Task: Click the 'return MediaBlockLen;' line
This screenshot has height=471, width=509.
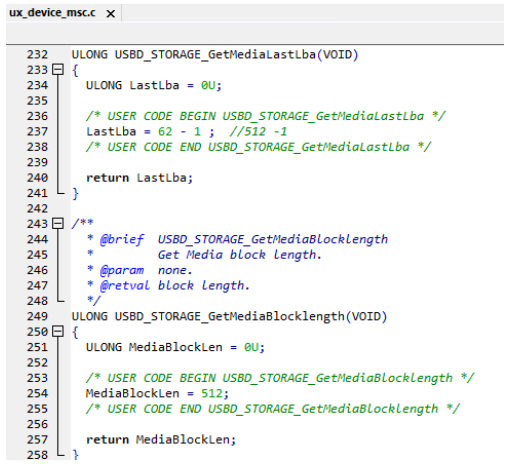Action: pyautogui.click(x=161, y=440)
